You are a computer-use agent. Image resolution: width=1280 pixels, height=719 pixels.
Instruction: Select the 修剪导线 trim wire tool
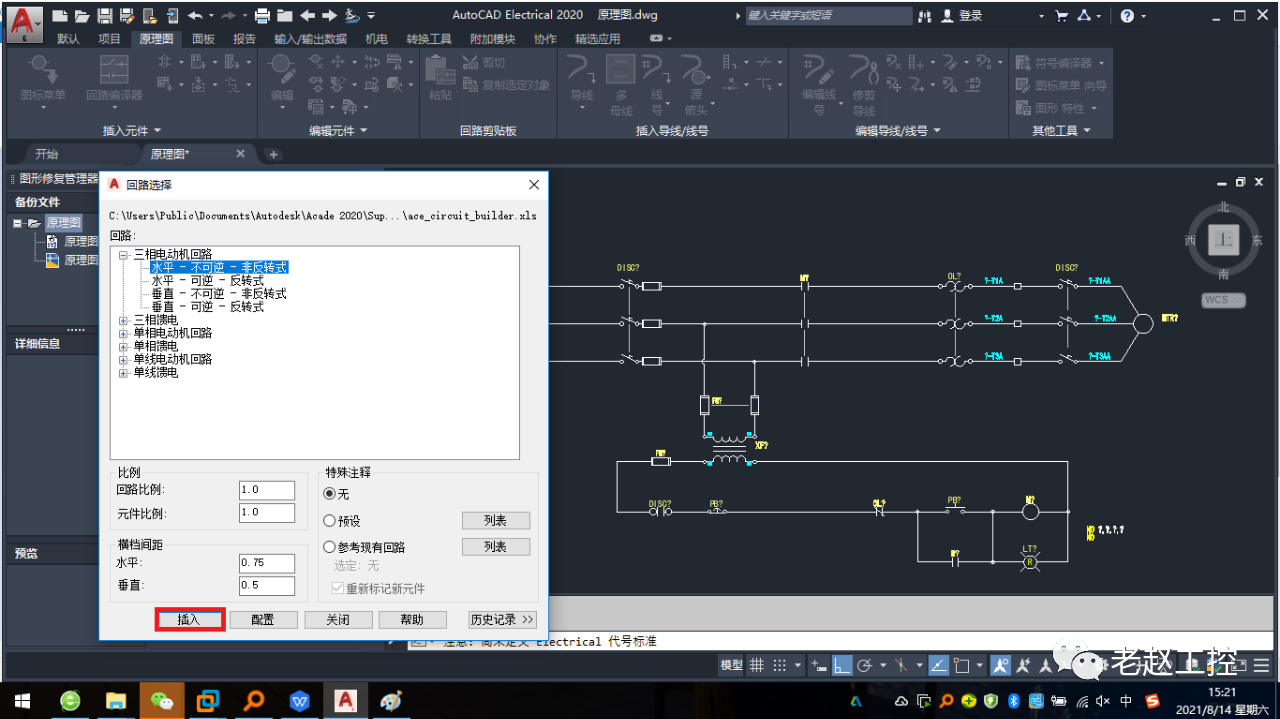[864, 84]
